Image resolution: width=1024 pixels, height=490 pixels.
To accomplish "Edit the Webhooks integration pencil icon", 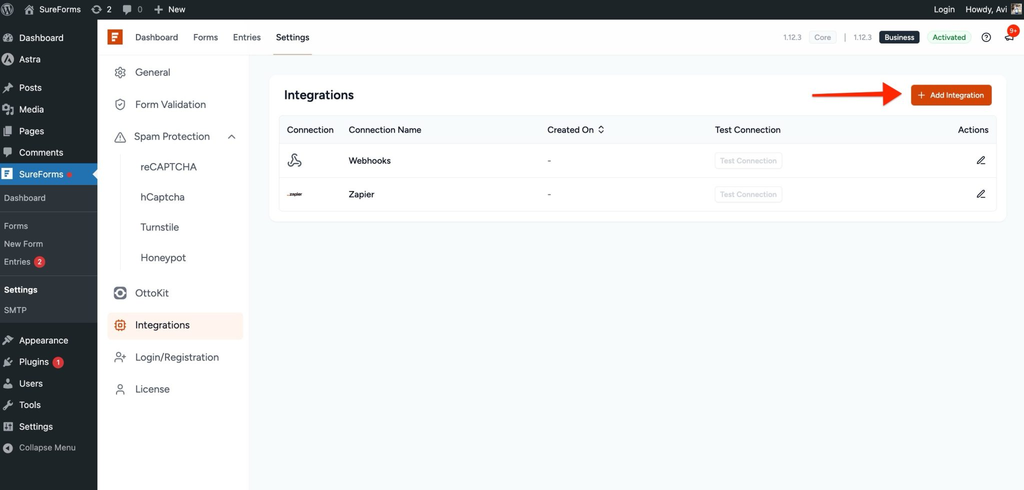I will point(981,161).
